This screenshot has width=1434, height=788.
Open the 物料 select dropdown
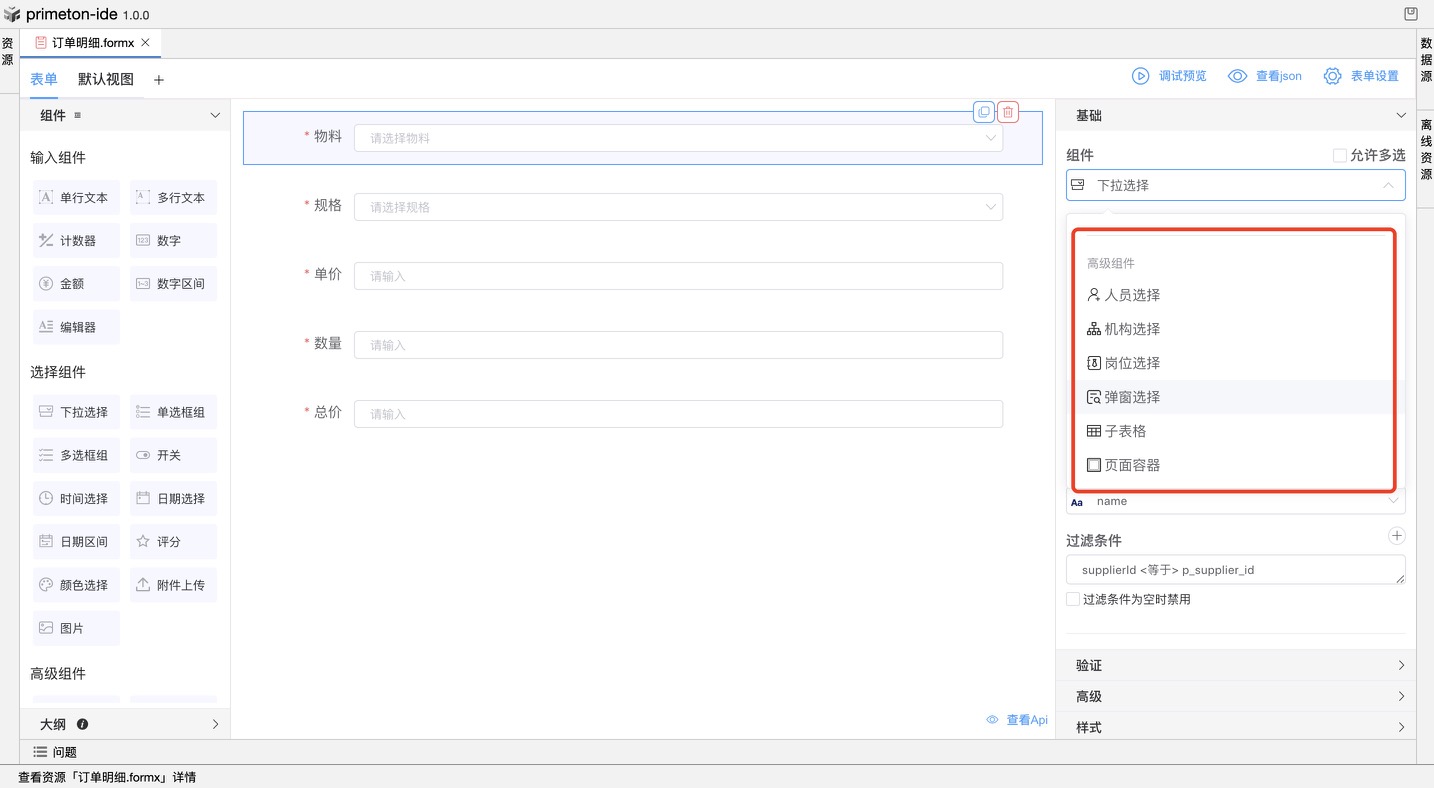pyautogui.click(x=678, y=138)
